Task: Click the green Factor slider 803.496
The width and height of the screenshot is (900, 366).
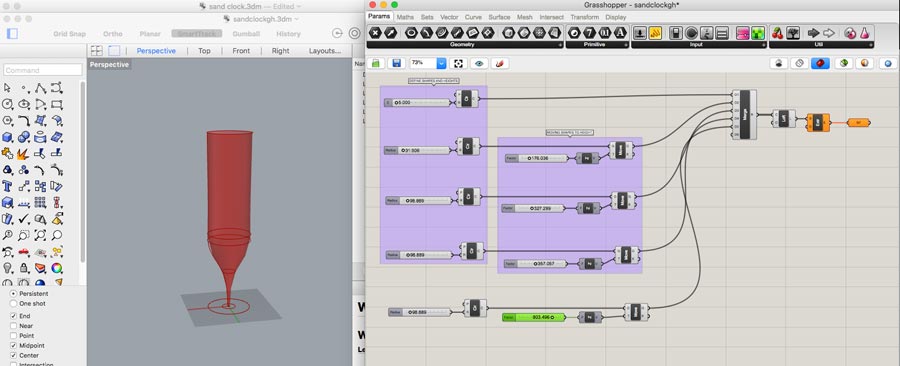Action: (534, 317)
